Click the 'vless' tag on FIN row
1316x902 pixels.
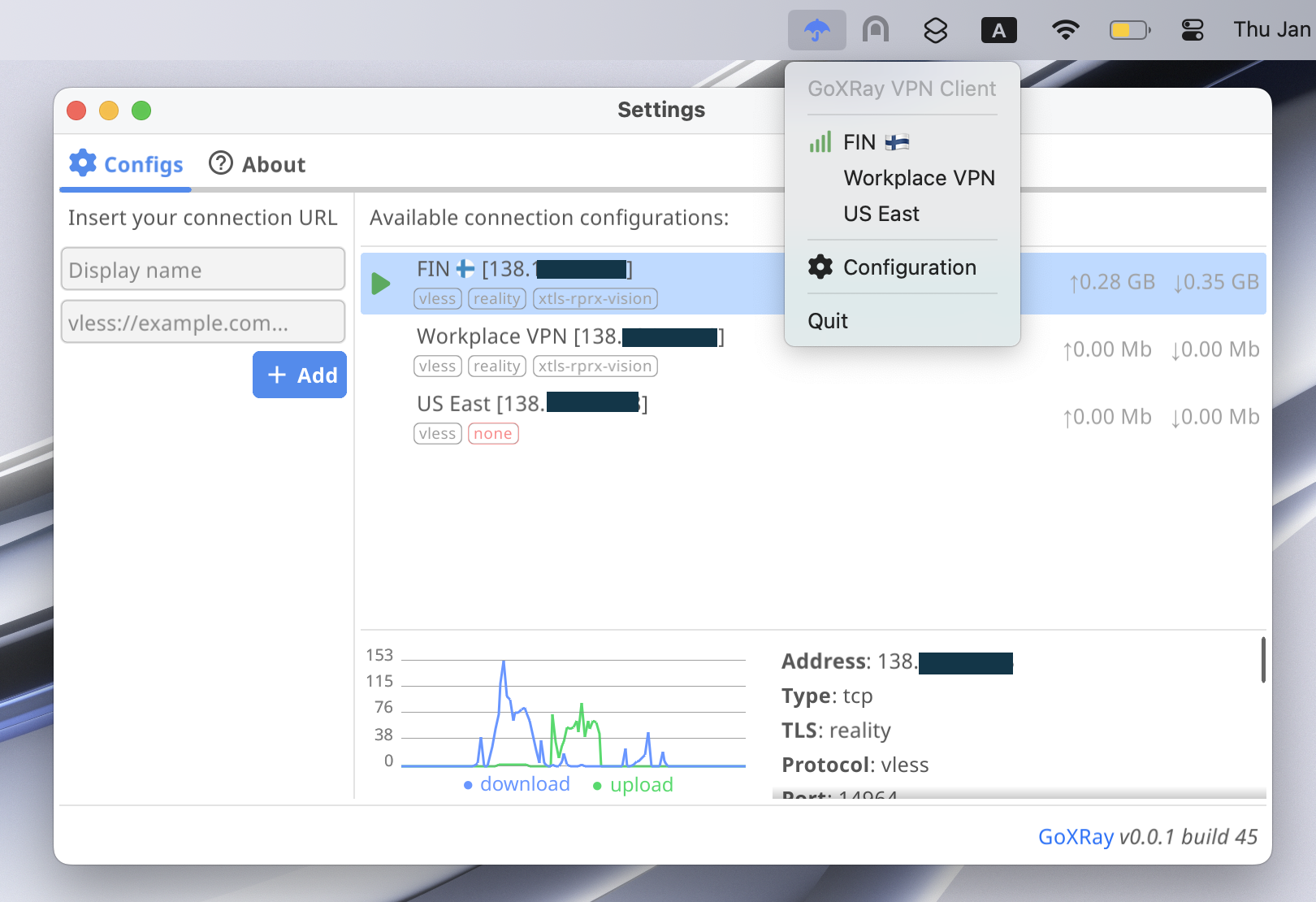pos(438,299)
